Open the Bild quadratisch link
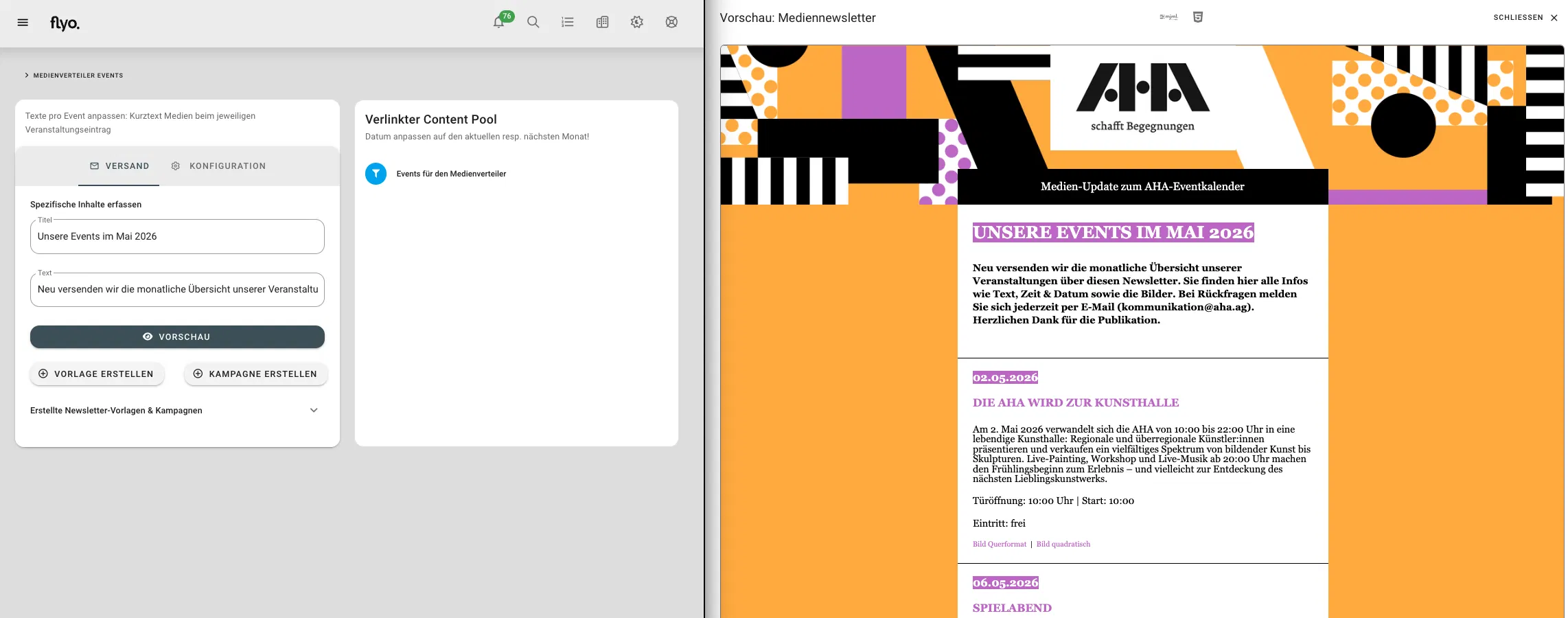Image resolution: width=1568 pixels, height=618 pixels. [x=1063, y=545]
